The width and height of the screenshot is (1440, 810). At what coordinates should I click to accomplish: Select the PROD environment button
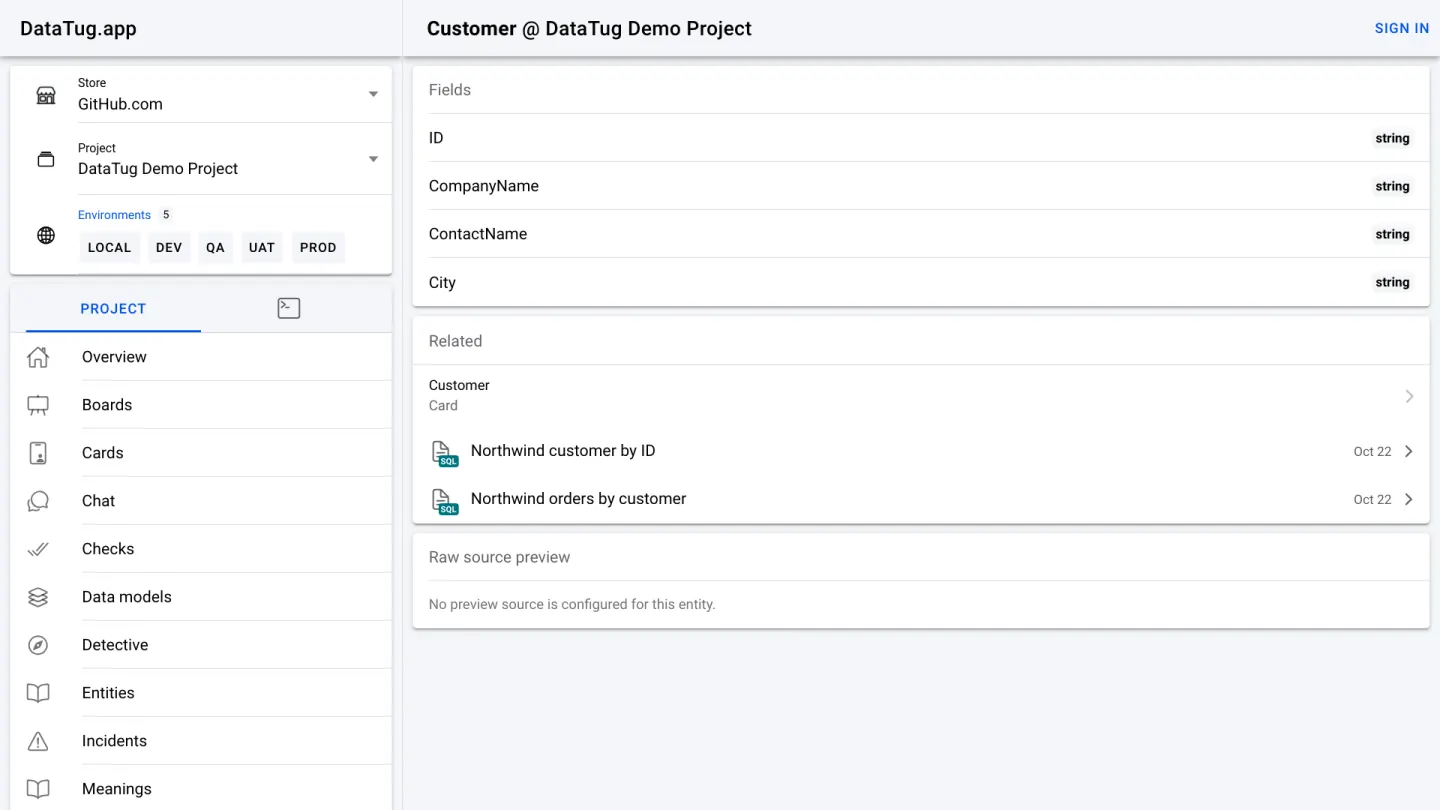(318, 247)
